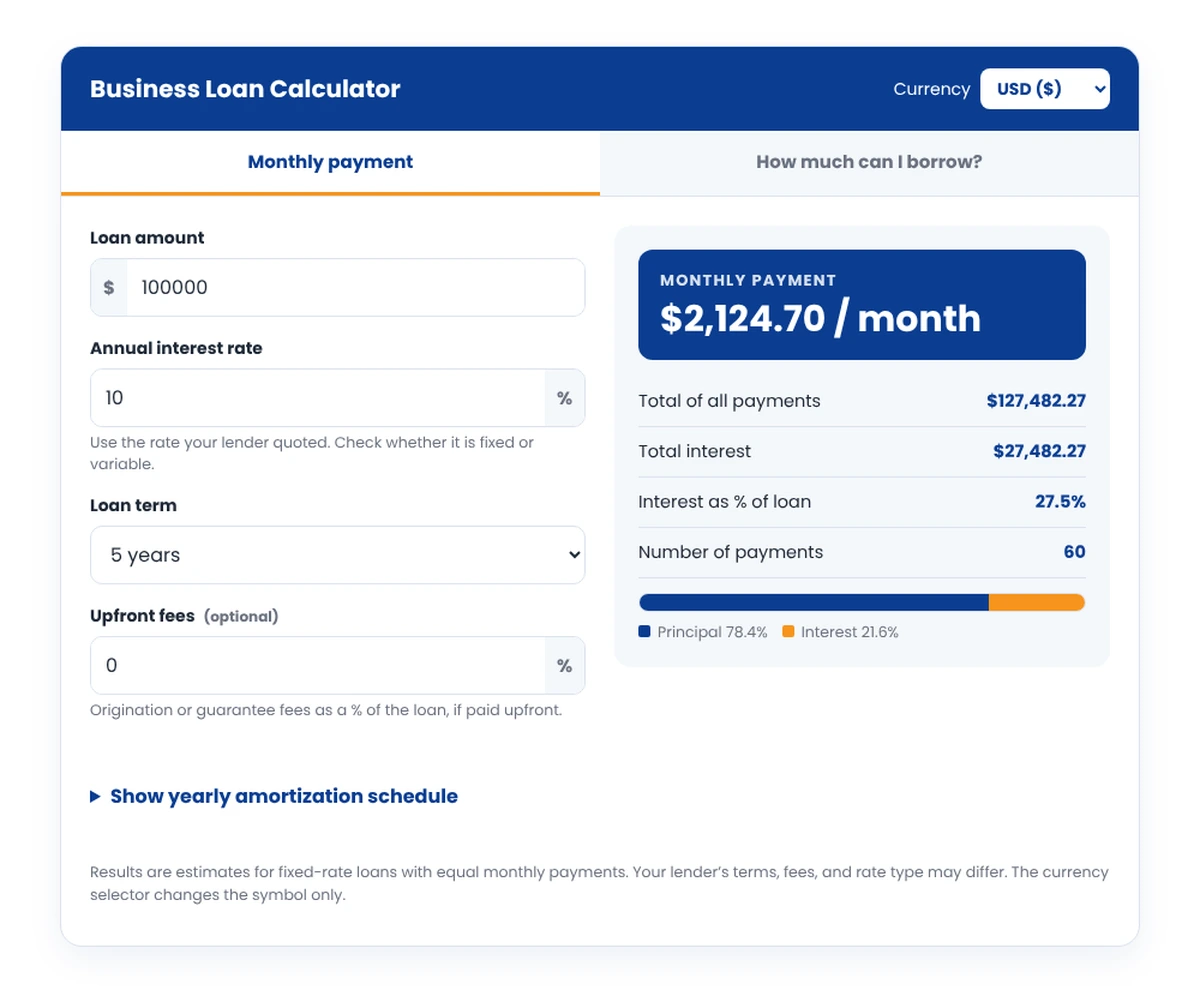1200x996 pixels.
Task: Click the Currency label in the header
Action: tap(932, 89)
